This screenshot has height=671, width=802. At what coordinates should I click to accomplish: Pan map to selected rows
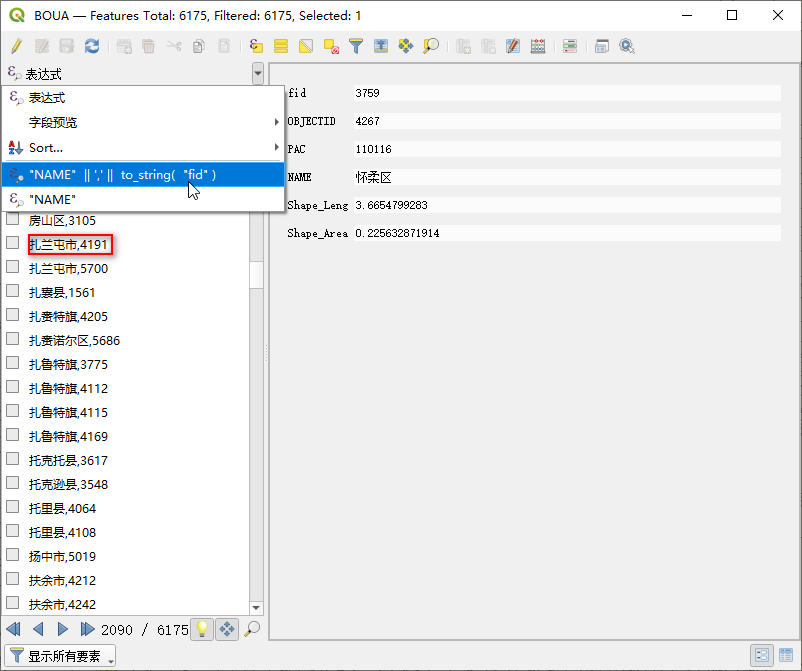(x=406, y=46)
